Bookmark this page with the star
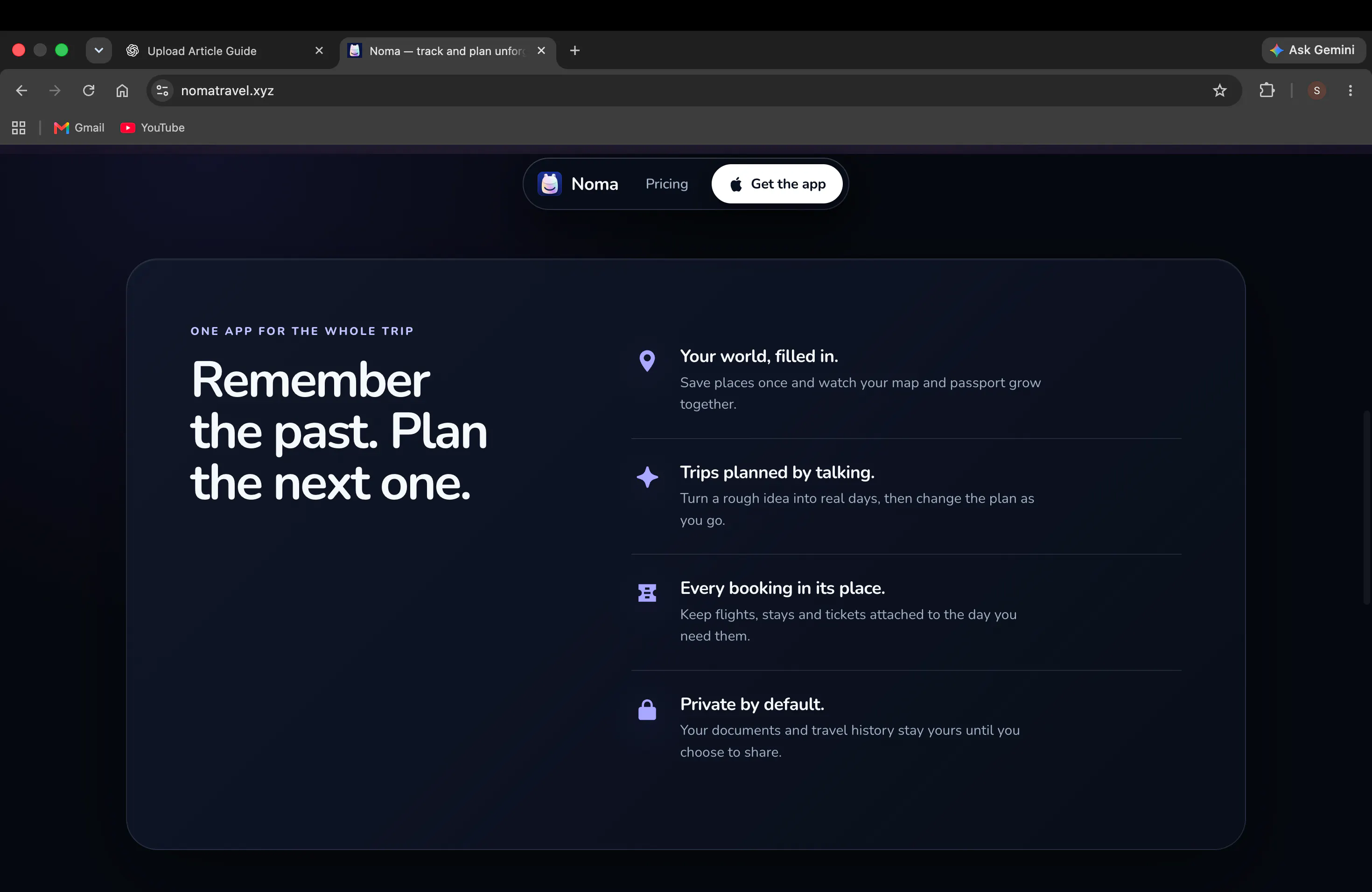 point(1219,91)
